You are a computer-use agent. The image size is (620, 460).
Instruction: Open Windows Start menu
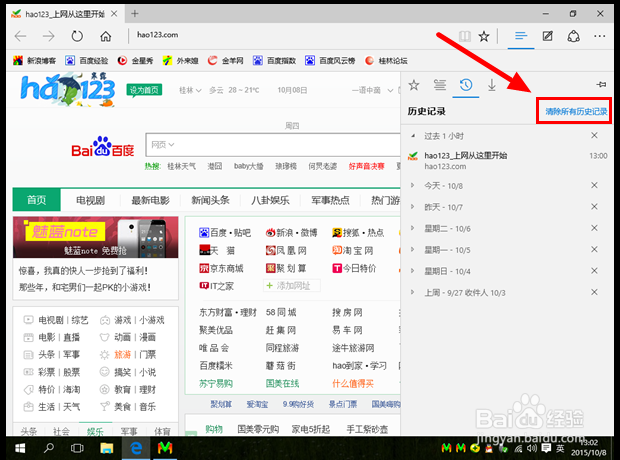(x=20, y=448)
